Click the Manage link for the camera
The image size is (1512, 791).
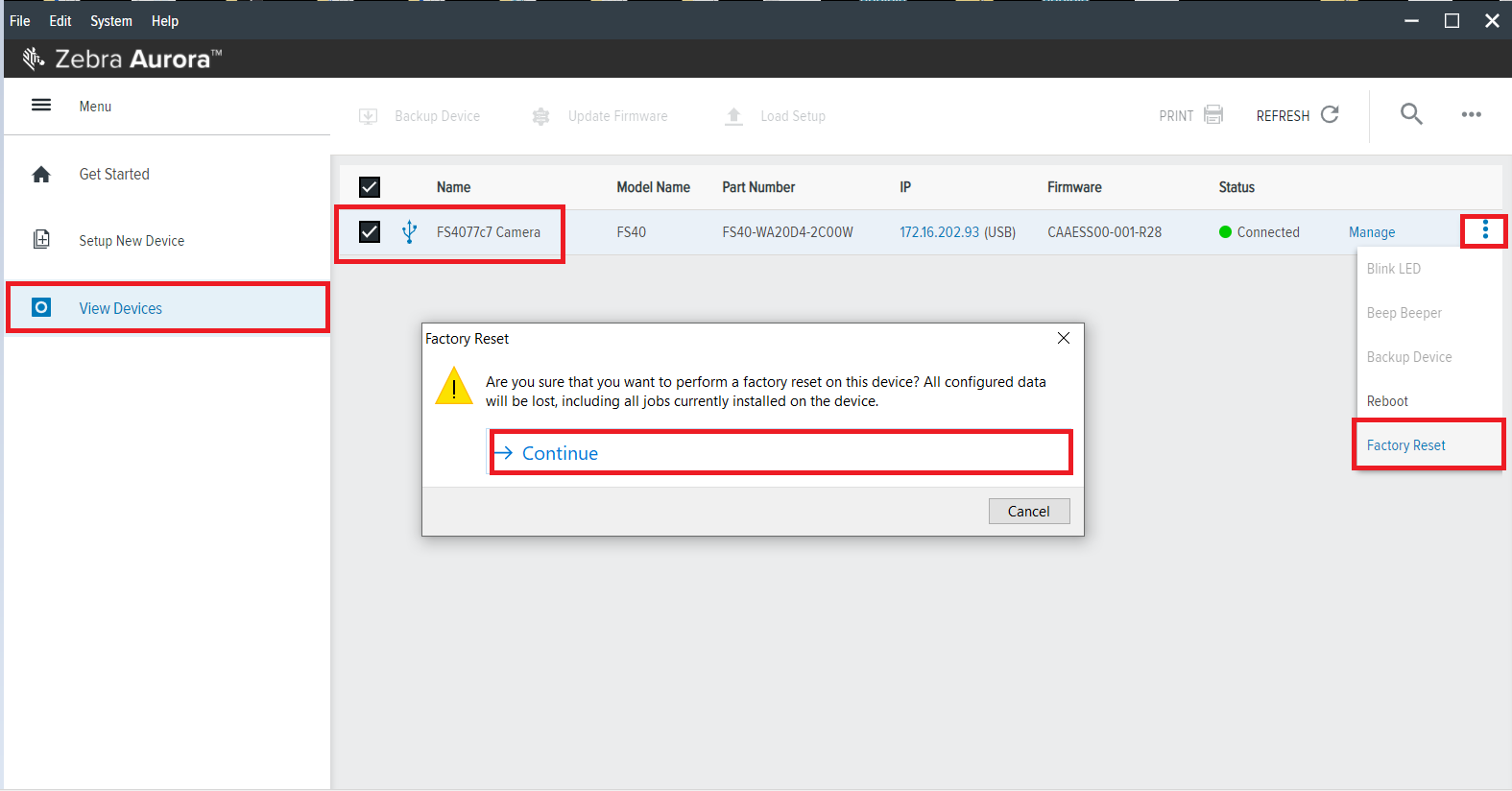tap(1372, 232)
